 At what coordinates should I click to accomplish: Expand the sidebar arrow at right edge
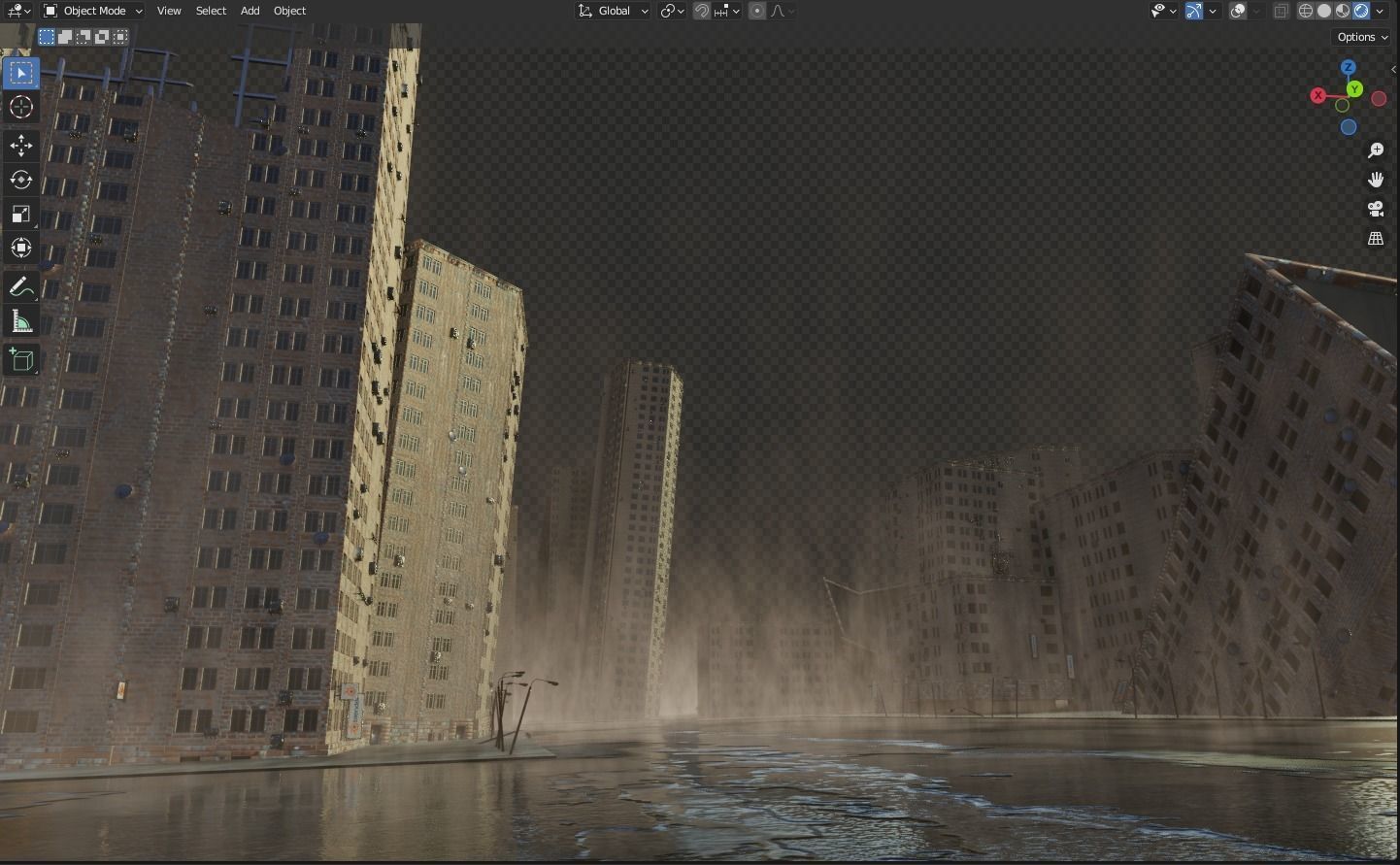(x=1394, y=70)
